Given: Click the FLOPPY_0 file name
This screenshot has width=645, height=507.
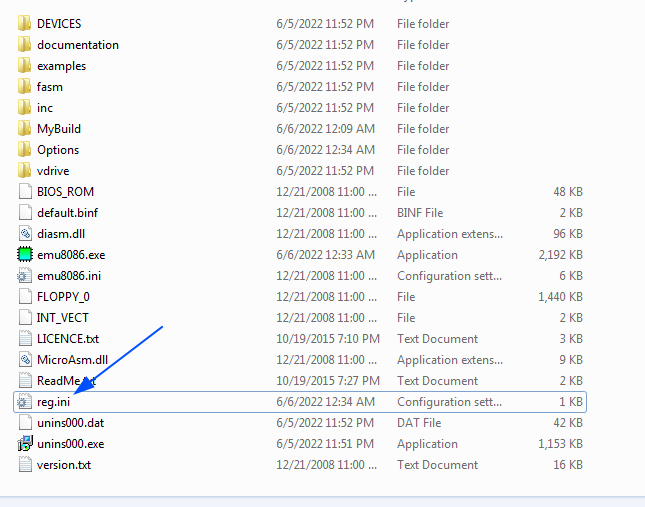Looking at the screenshot, I should click(63, 297).
